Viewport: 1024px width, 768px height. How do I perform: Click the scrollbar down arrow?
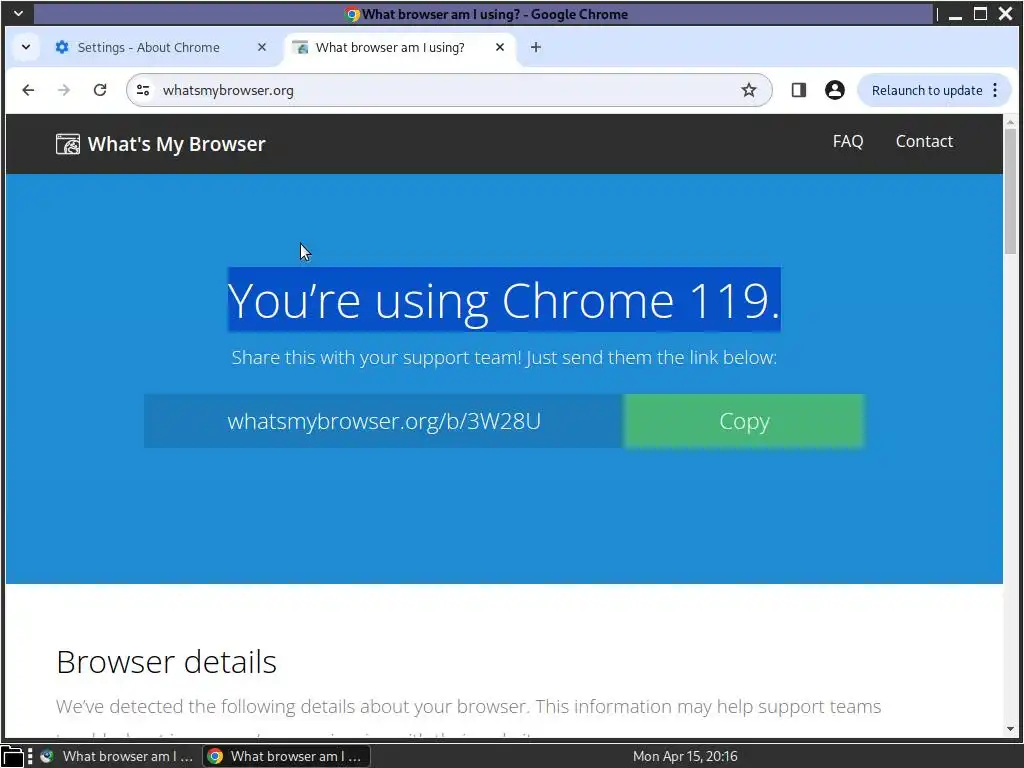click(1010, 729)
